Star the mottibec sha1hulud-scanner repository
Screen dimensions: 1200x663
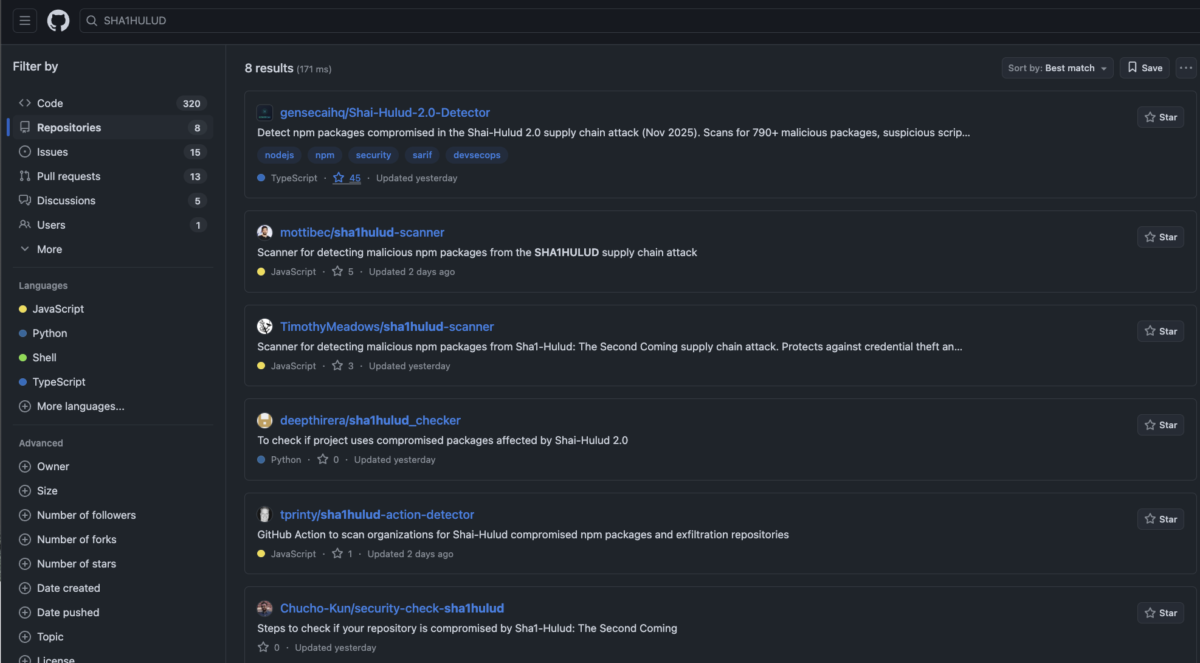point(1159,237)
